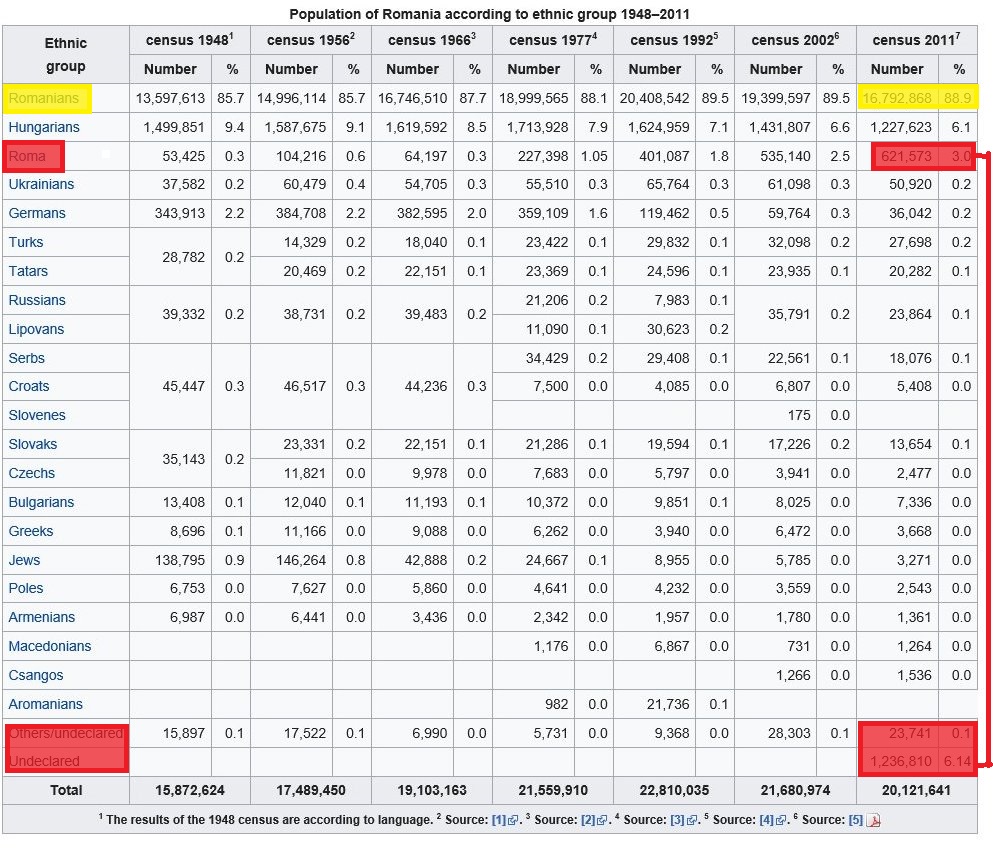
Task: Click the Hungarians 1977 value 1,713,928
Action: point(537,127)
